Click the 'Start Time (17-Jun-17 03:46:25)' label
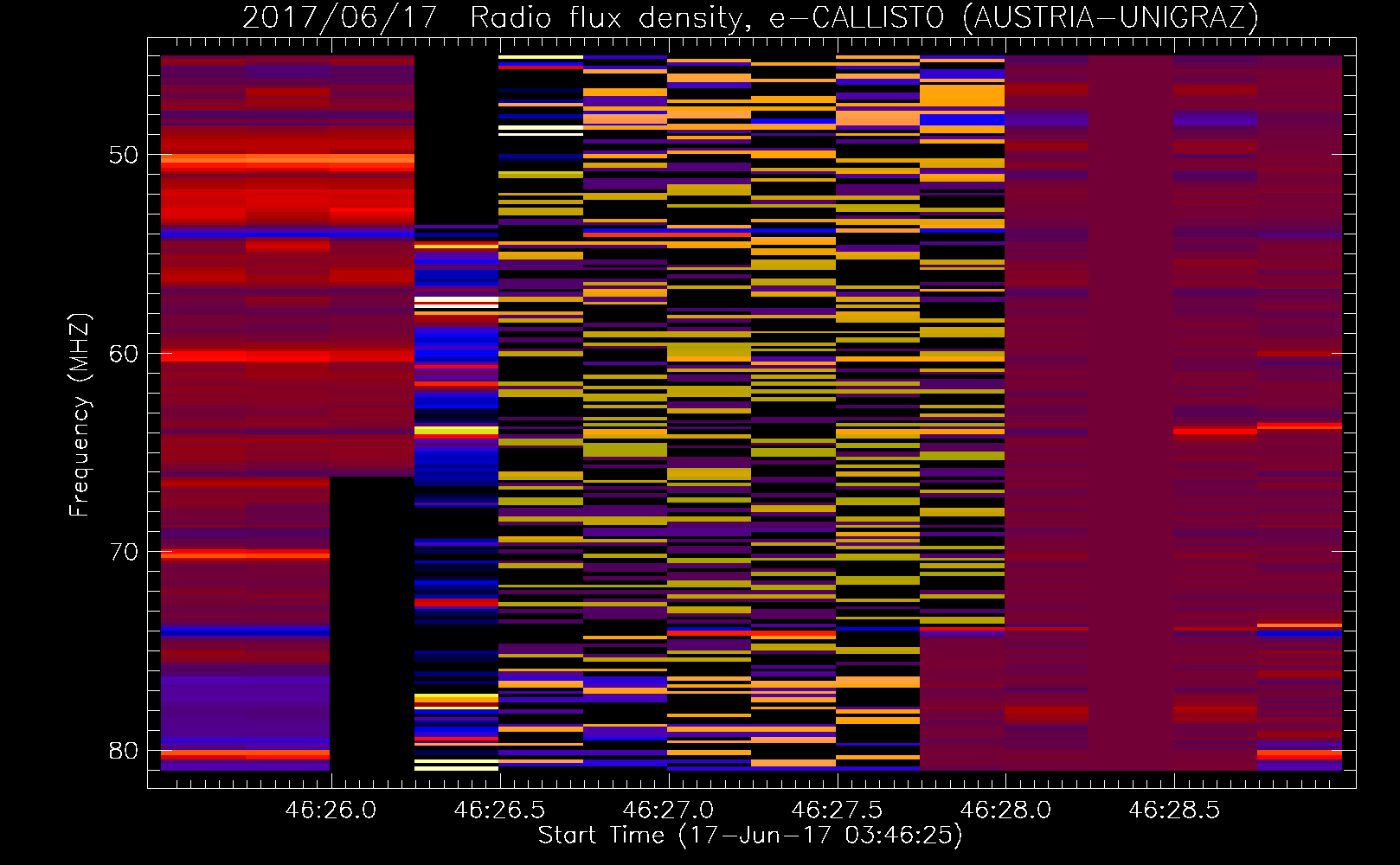This screenshot has height=865, width=1400. [x=750, y=836]
